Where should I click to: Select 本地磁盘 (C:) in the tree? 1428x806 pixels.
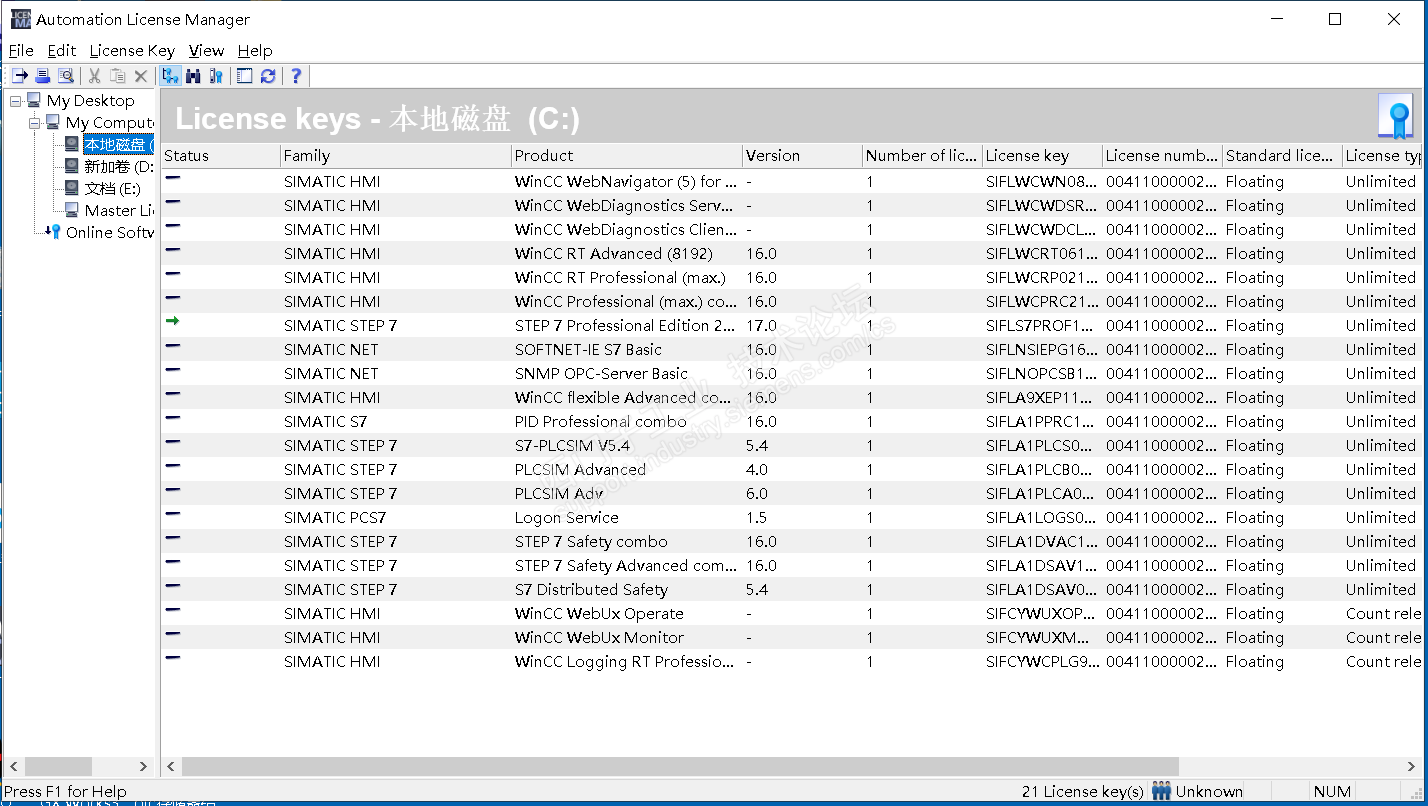(118, 145)
